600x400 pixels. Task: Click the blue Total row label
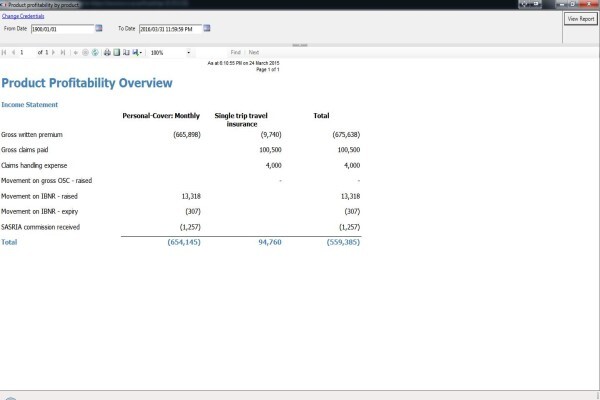(9, 242)
